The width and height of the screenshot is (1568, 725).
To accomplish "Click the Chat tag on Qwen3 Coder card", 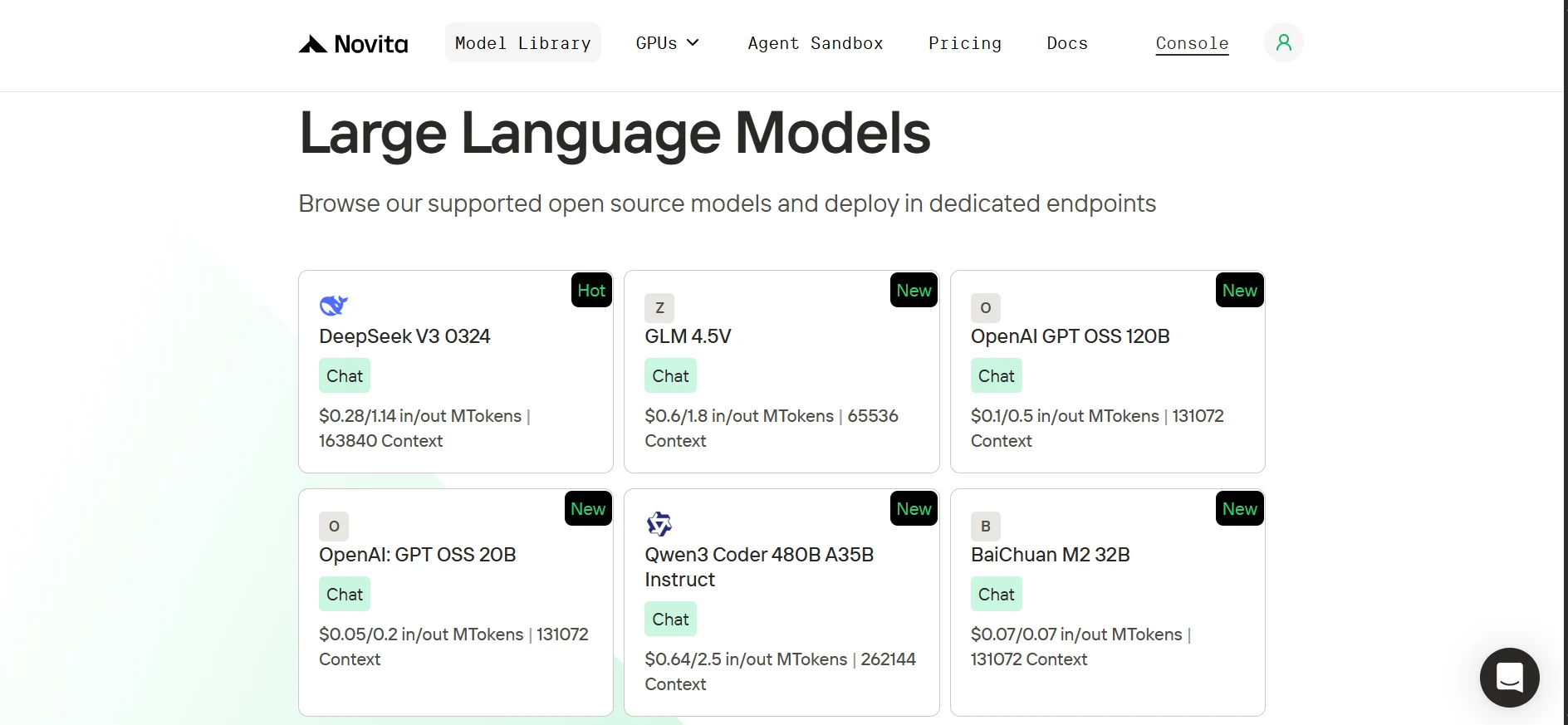I will (x=670, y=620).
